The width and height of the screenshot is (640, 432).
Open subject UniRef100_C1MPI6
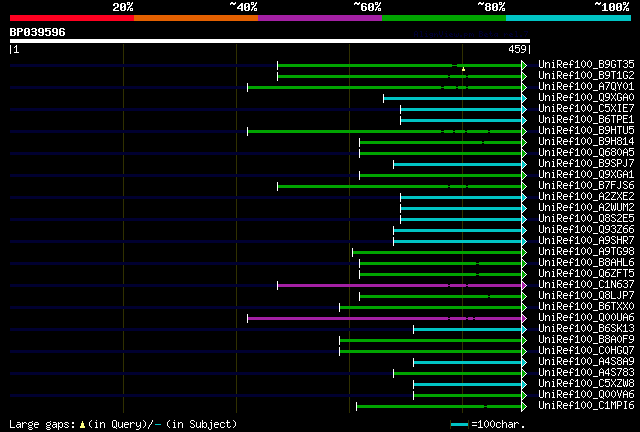(586, 406)
